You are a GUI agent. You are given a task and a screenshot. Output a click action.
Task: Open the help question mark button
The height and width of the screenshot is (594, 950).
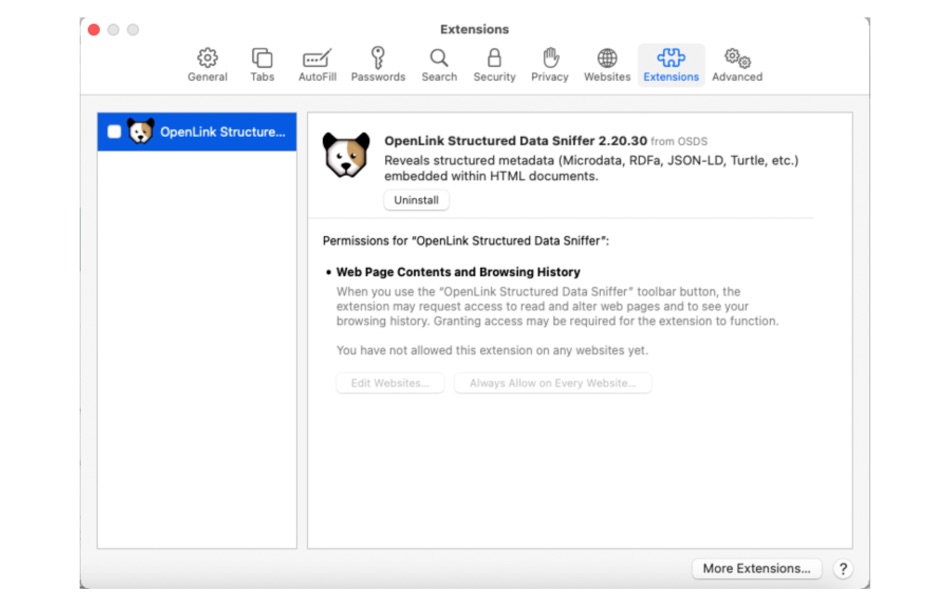843,569
